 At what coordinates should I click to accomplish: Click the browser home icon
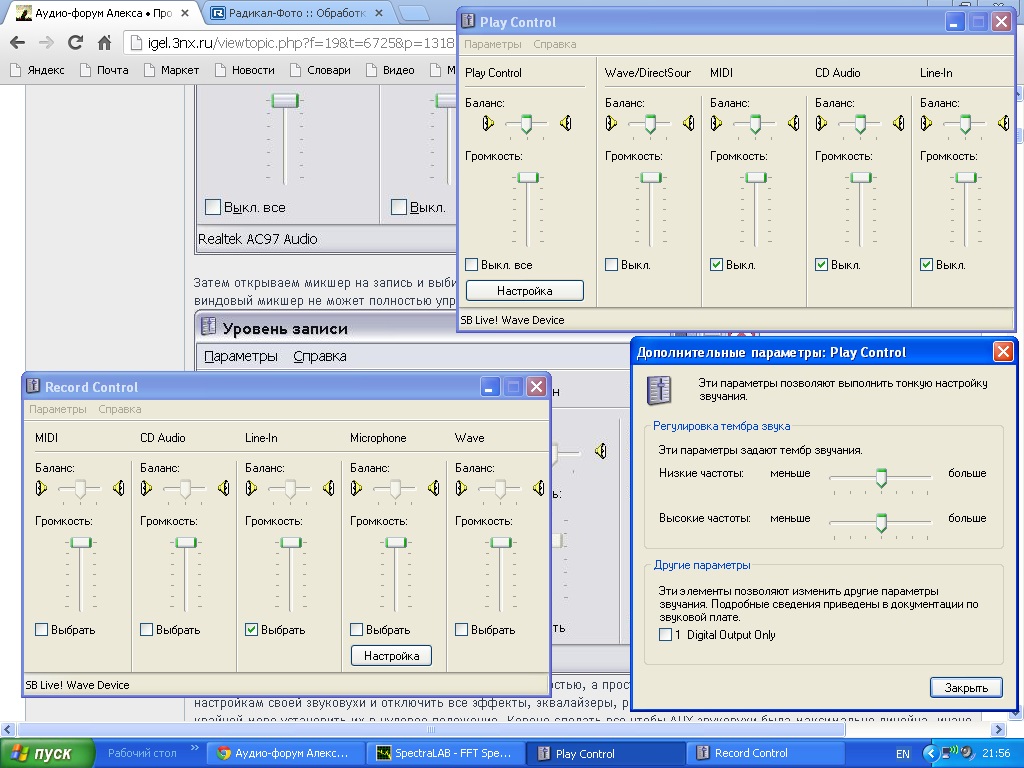point(104,43)
